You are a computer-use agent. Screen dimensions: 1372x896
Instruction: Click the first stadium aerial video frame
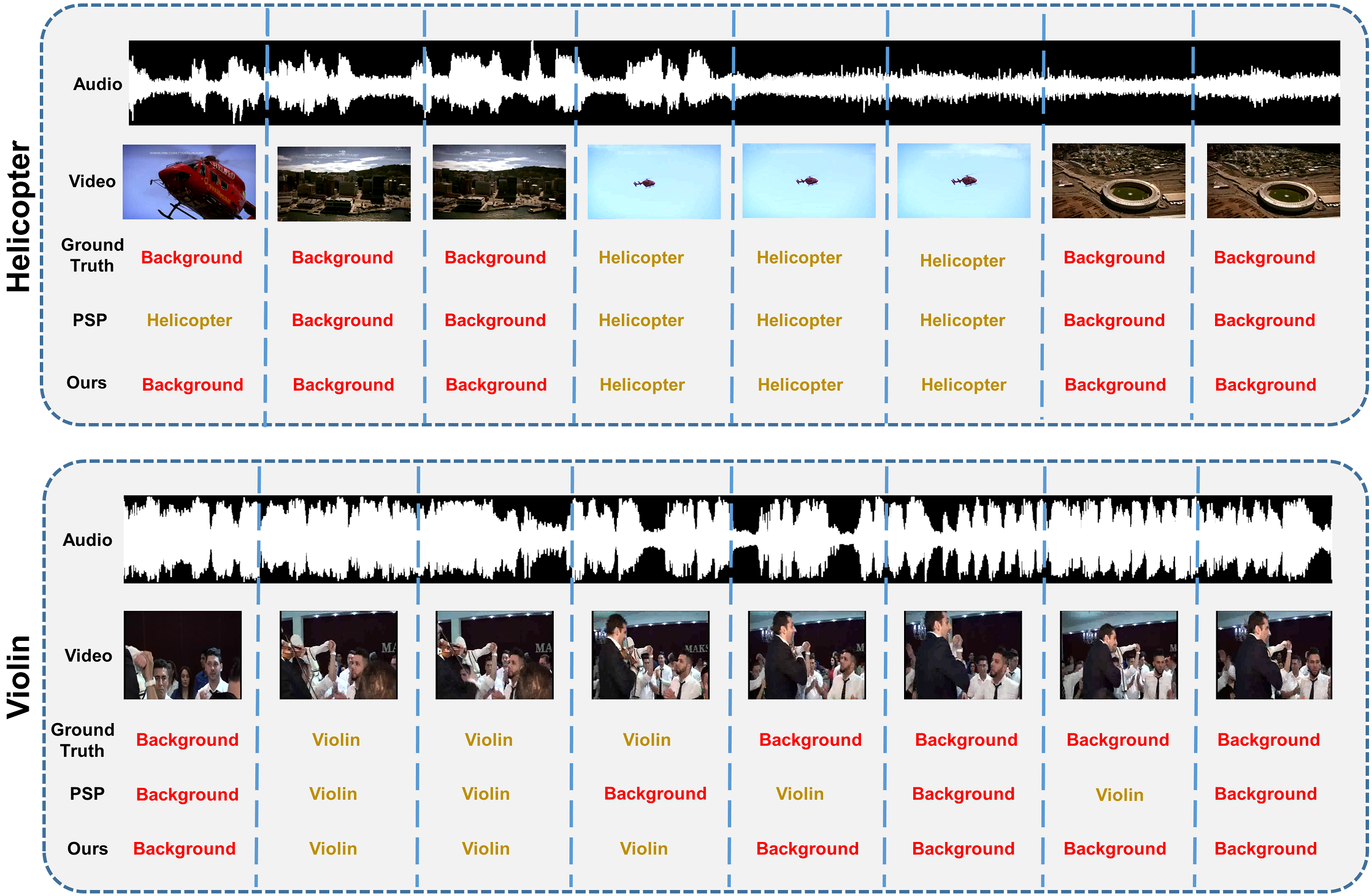click(1118, 180)
